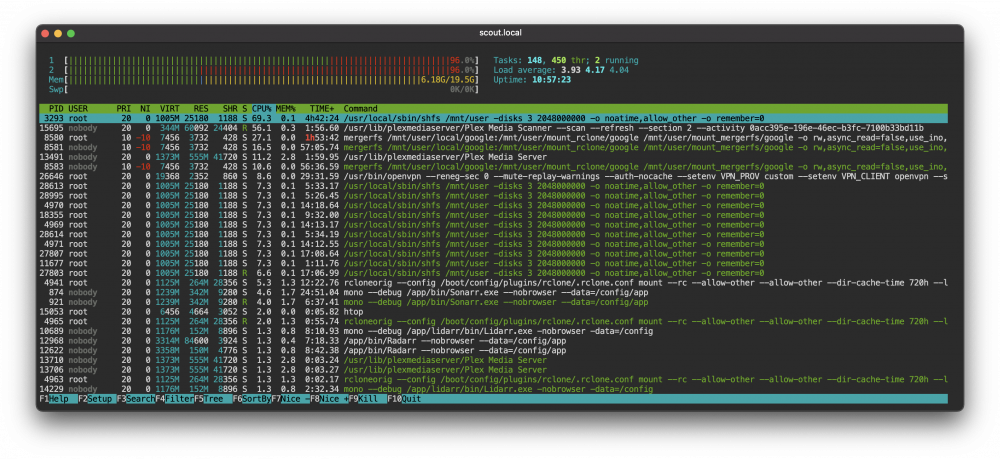Select shfs thread PID 18355

pos(493,215)
